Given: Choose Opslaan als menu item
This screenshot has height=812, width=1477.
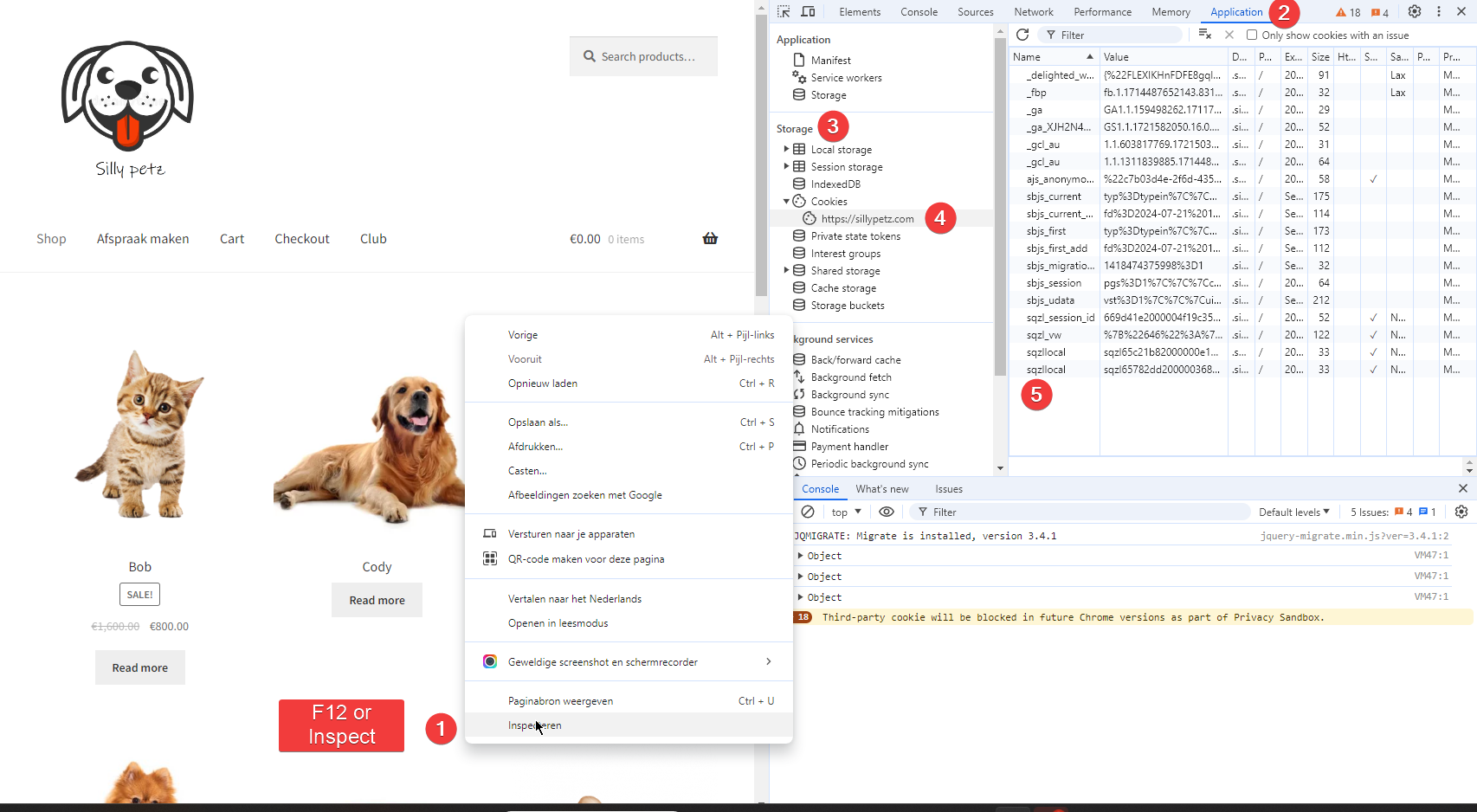Looking at the screenshot, I should pos(629,422).
